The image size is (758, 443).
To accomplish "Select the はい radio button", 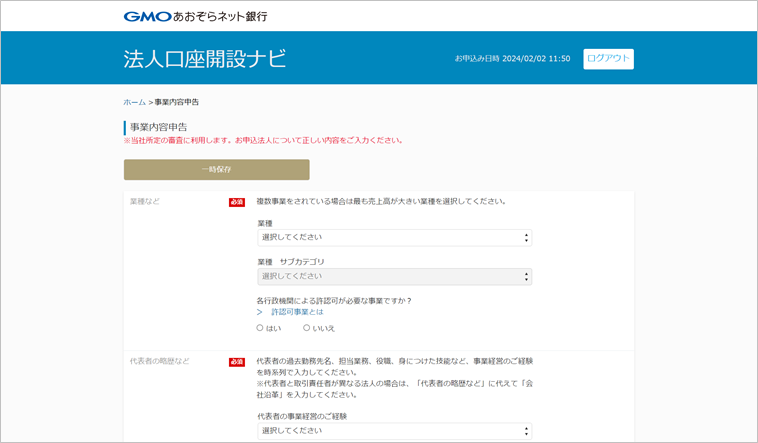I will (261, 328).
